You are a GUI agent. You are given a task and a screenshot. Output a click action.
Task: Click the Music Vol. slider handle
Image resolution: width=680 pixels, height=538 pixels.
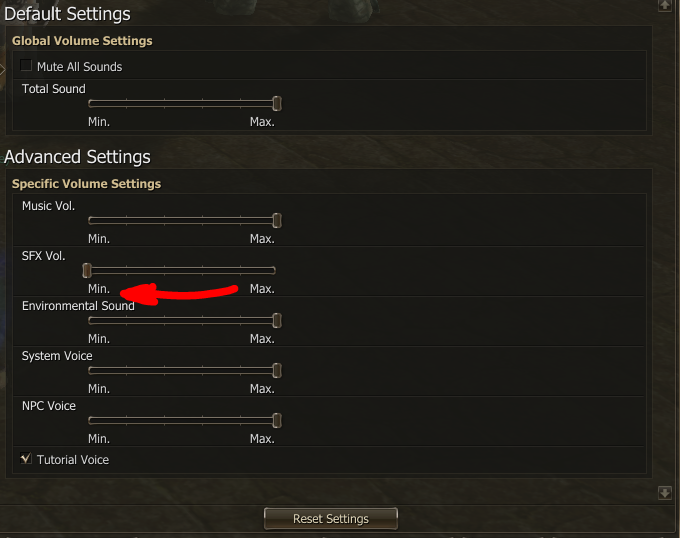[x=277, y=221]
